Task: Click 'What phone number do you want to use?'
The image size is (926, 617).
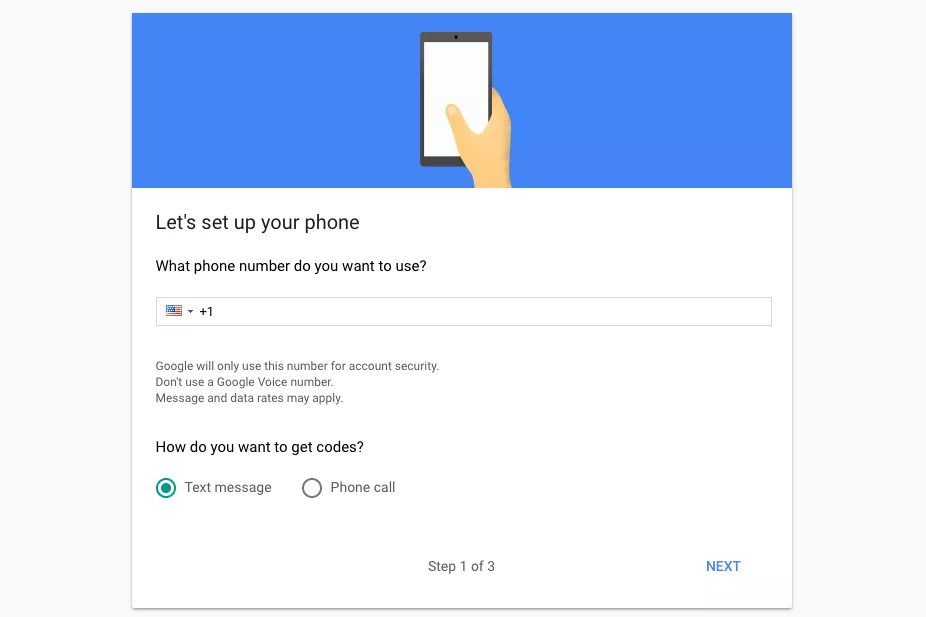Action: (291, 266)
